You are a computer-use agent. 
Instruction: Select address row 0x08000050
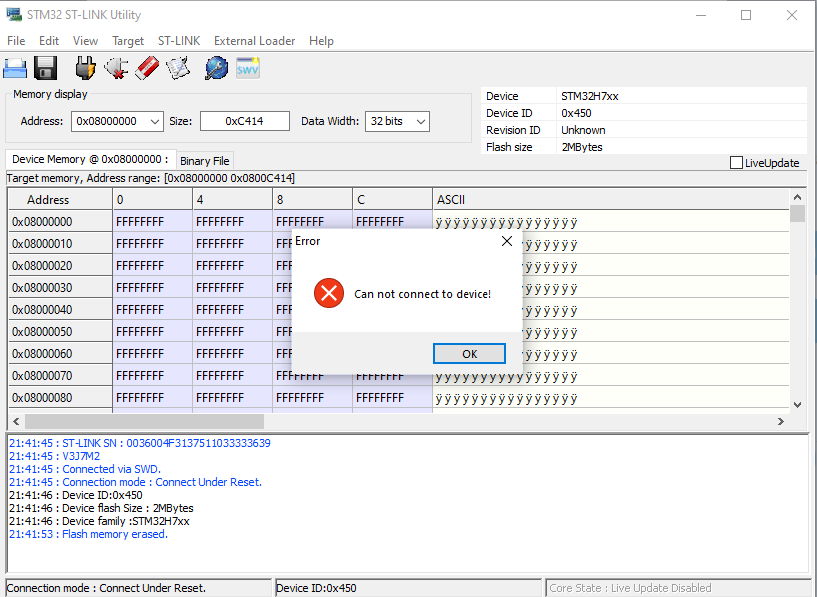tap(60, 331)
